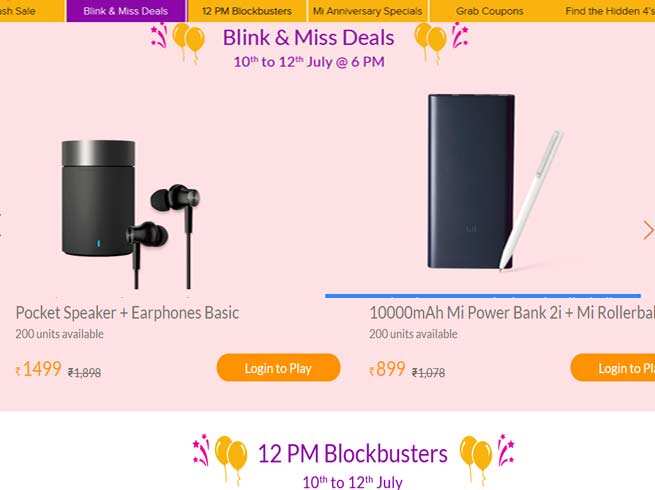Screen dimensions: 655x490
Task: Go back with left carousel arrow
Action: (x=1, y=224)
